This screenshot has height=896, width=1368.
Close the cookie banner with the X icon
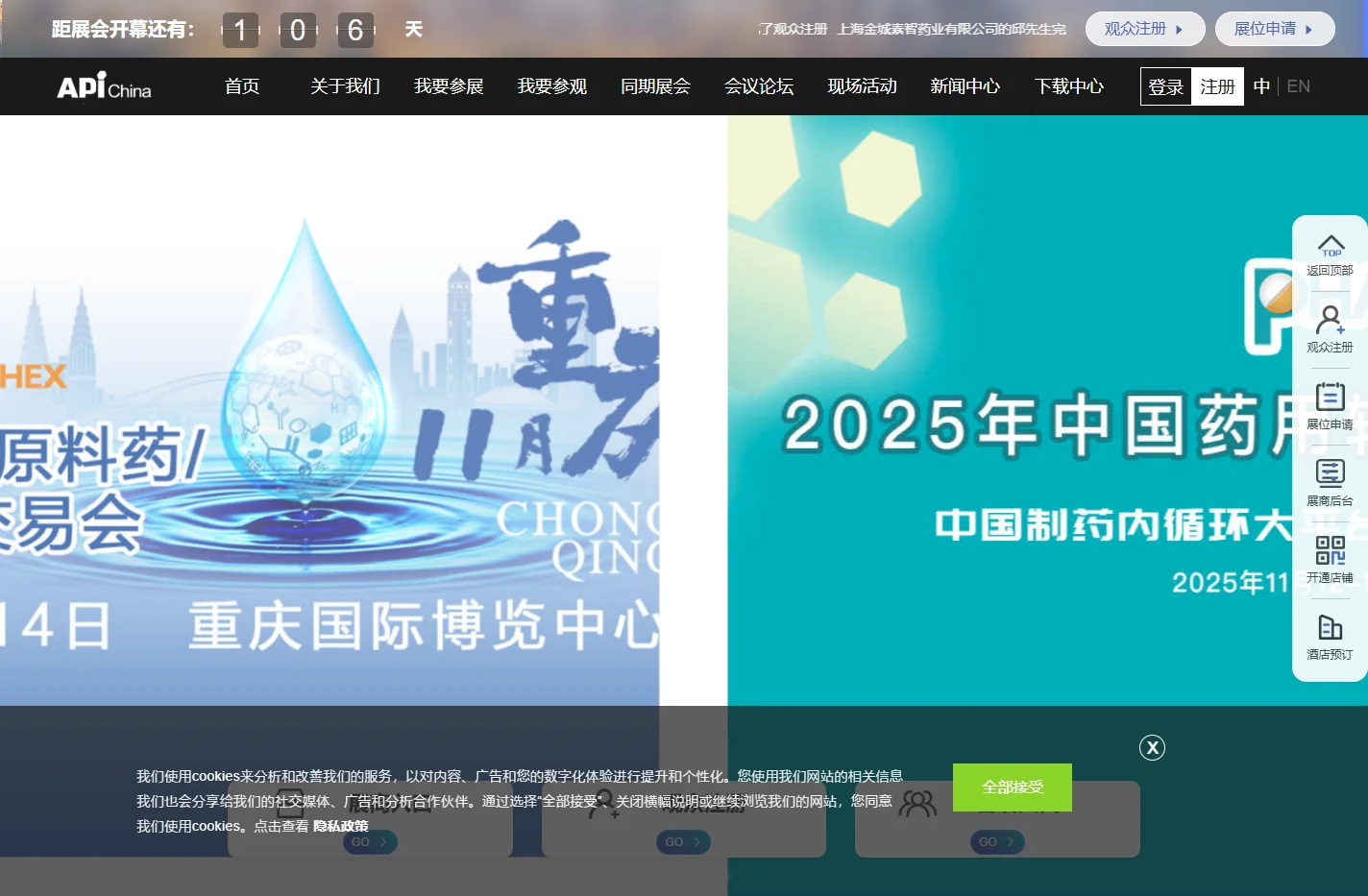pos(1152,747)
